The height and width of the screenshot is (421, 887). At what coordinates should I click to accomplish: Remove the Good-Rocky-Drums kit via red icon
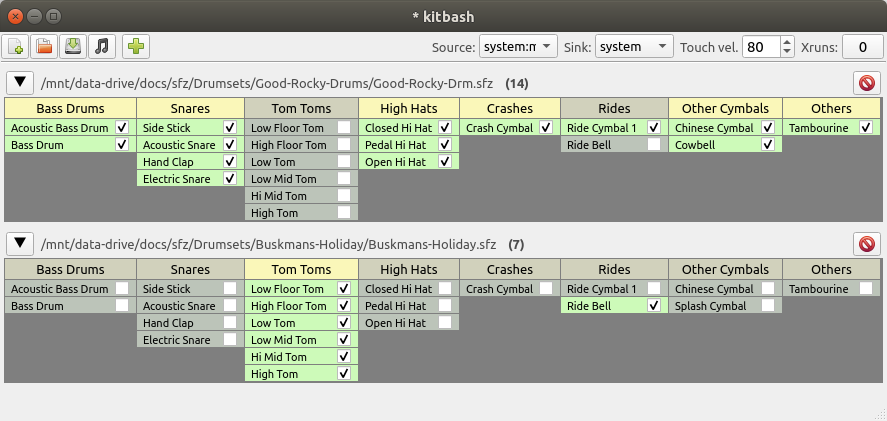867,83
